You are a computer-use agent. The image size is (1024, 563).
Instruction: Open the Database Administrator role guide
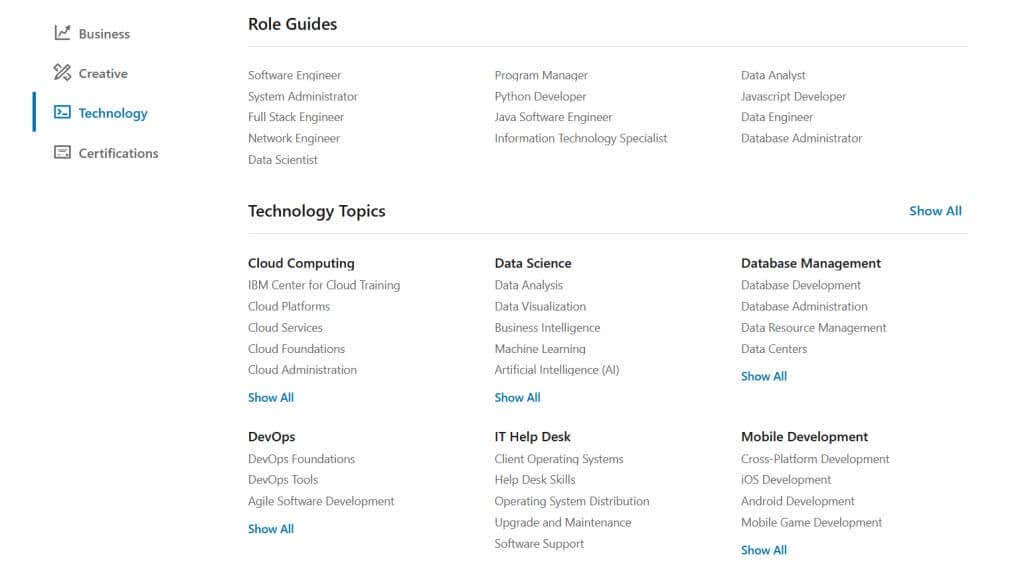click(x=801, y=139)
